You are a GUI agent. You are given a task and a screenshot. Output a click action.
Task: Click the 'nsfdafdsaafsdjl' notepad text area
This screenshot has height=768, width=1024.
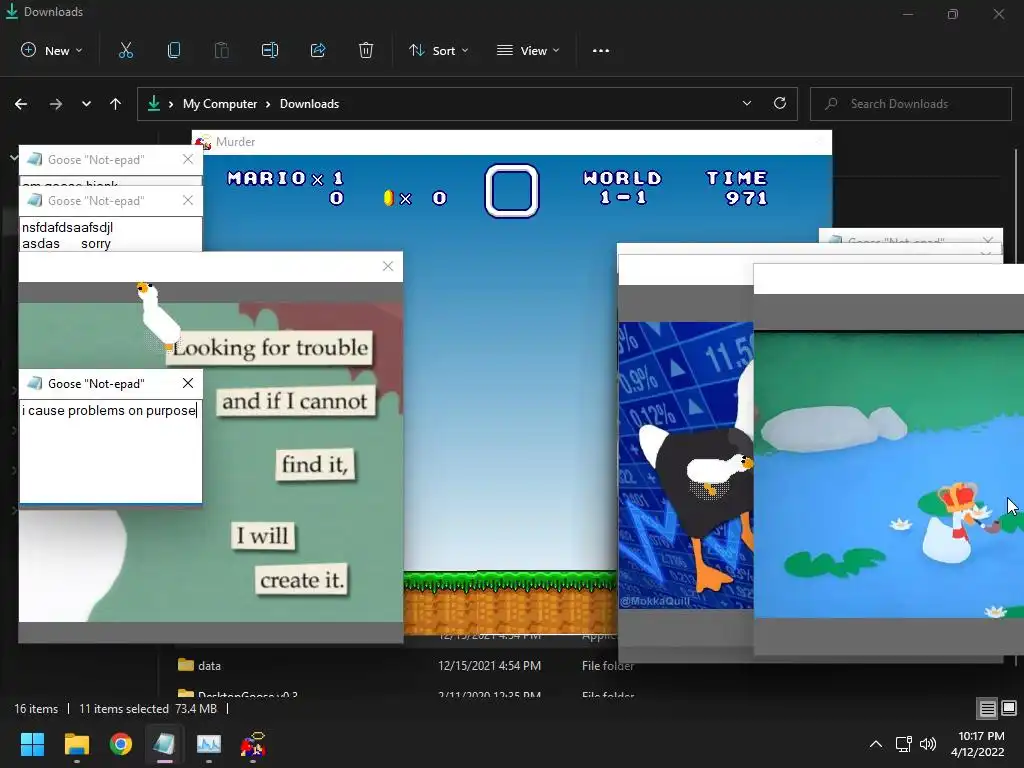click(x=110, y=234)
